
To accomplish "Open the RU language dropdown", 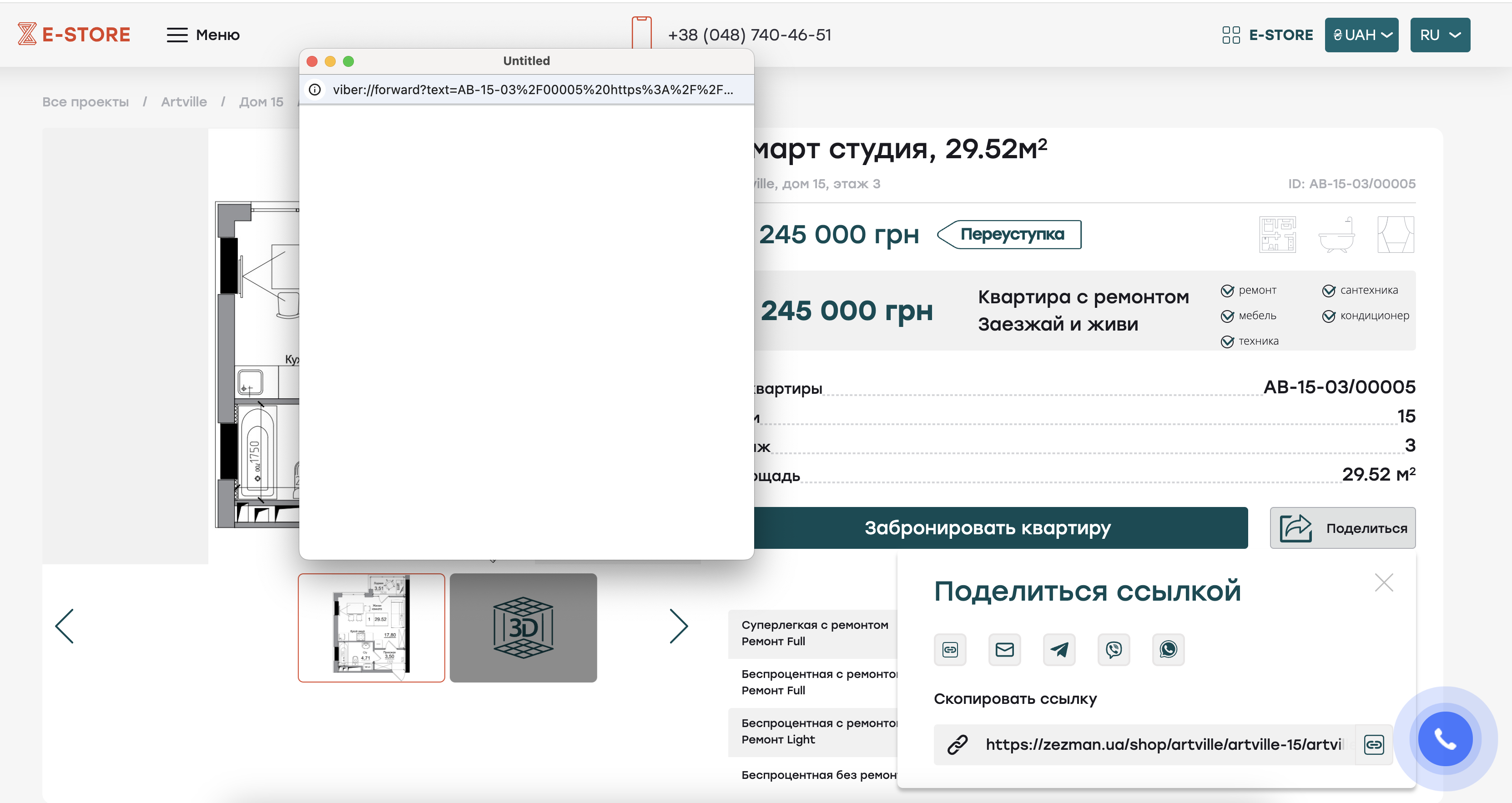I will point(1440,35).
